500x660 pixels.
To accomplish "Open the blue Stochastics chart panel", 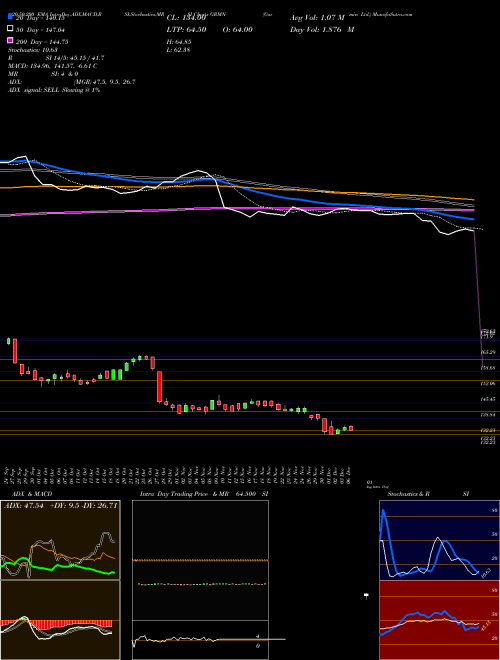I will 439,540.
